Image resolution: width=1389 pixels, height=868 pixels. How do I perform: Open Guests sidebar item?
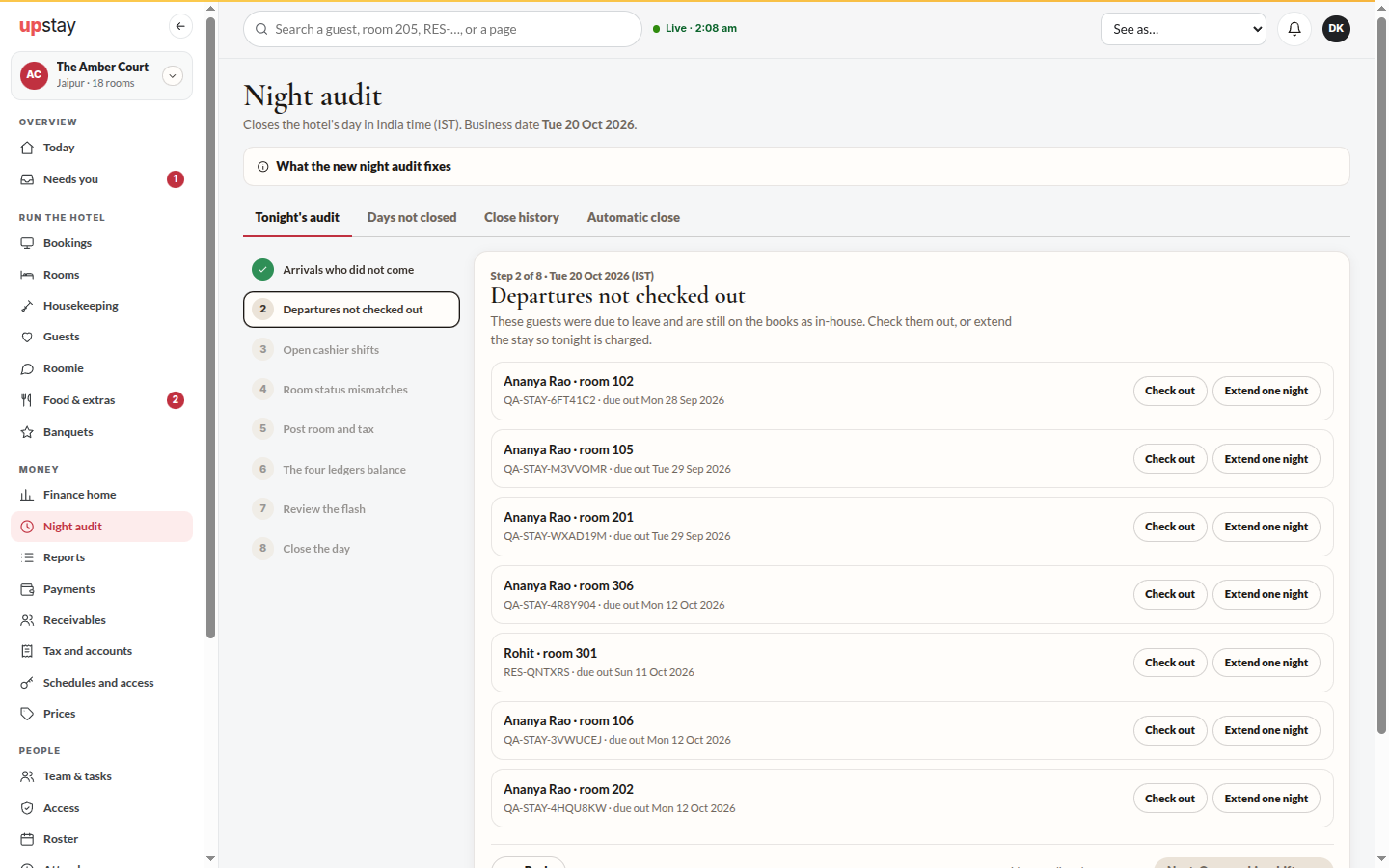[x=101, y=337]
